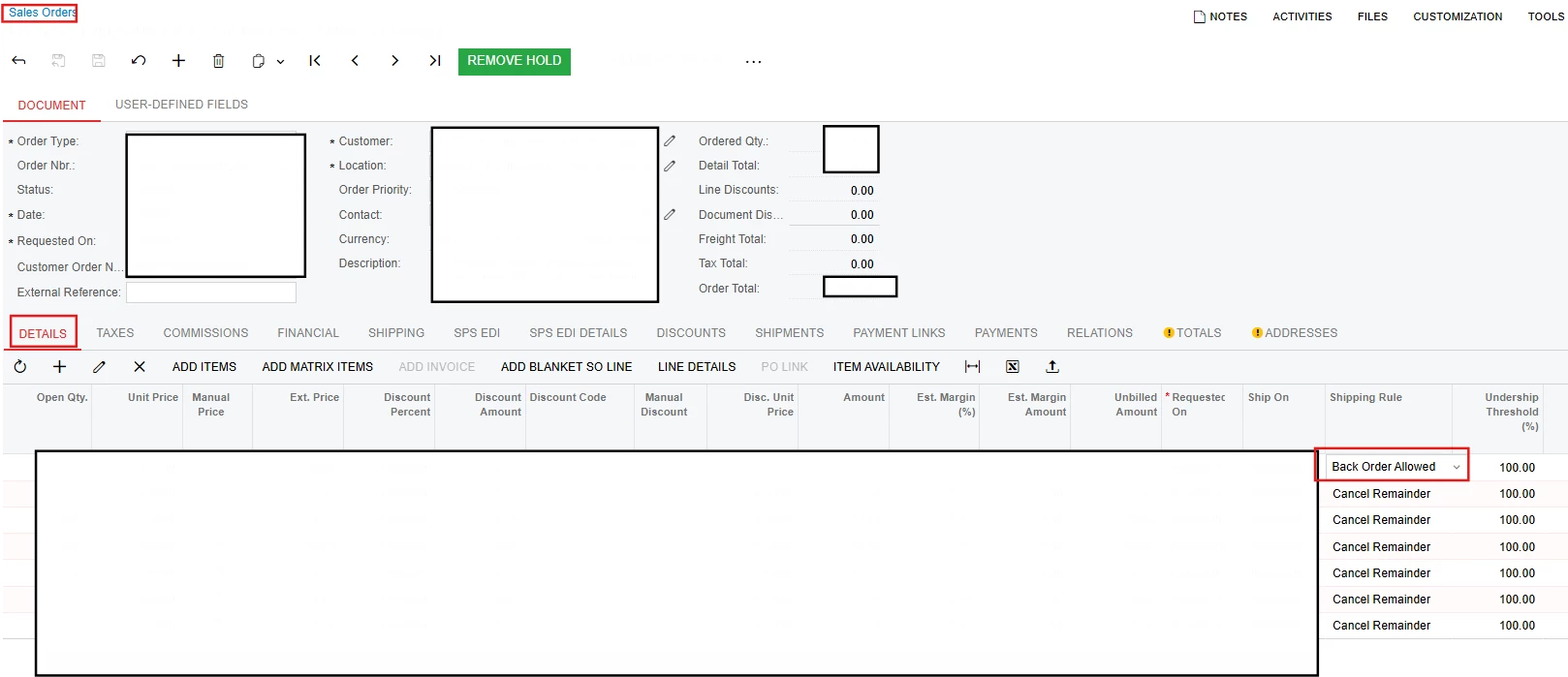Select the TOTALS tab
The image size is (1568, 677).
1193,333
